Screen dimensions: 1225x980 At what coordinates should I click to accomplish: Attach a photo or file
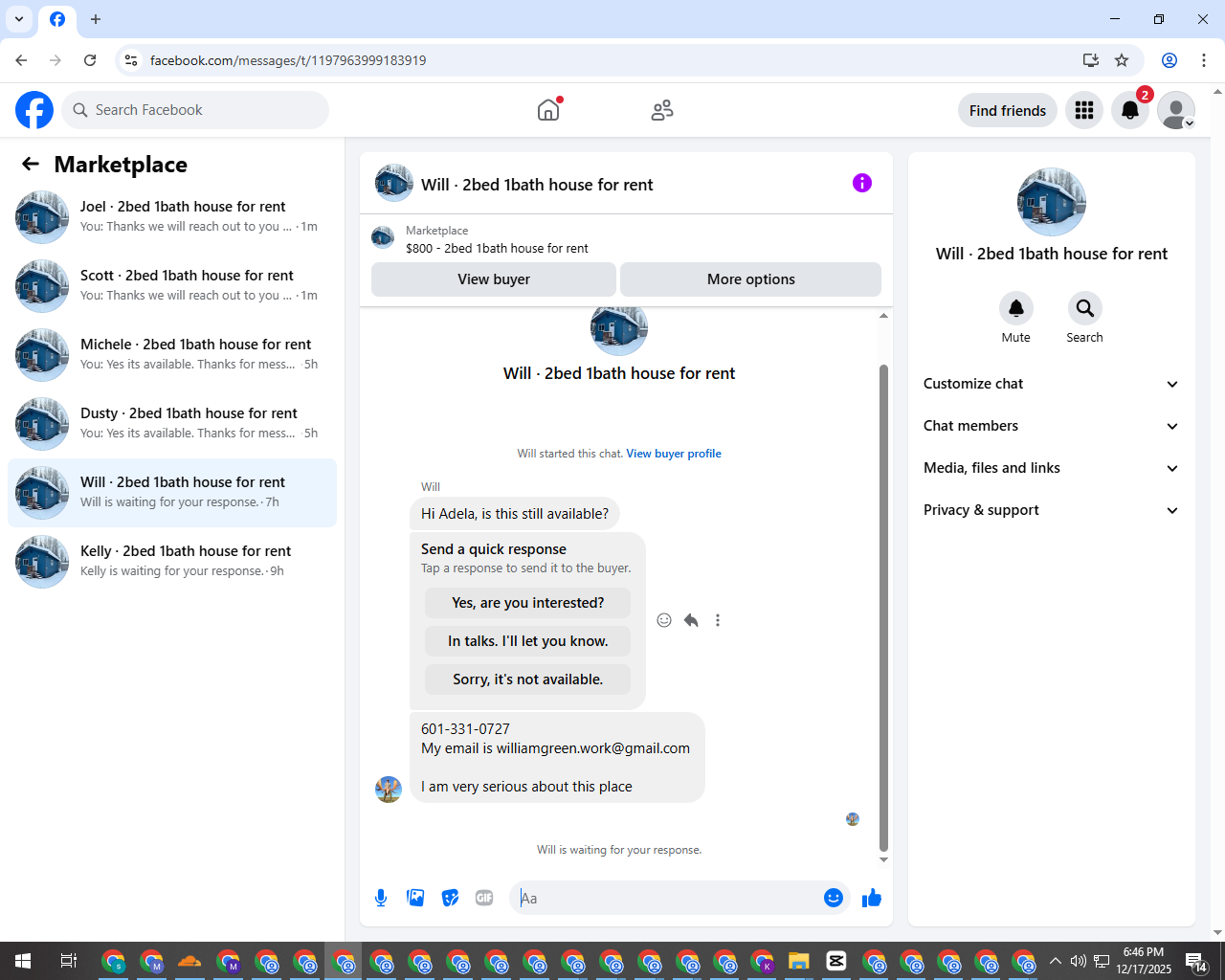pos(415,898)
